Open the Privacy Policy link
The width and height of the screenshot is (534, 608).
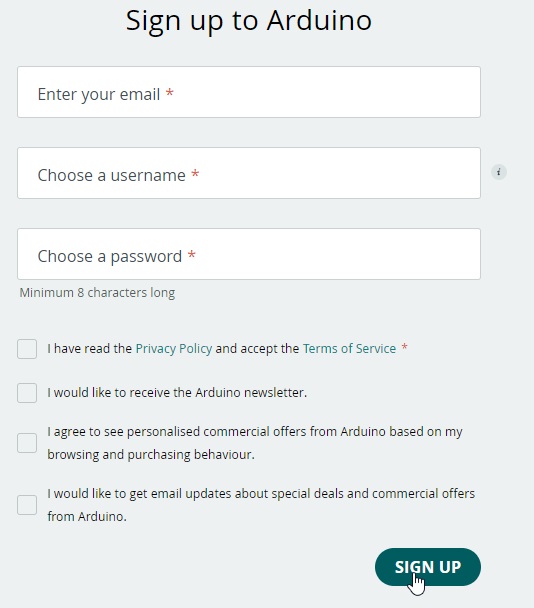tap(174, 349)
